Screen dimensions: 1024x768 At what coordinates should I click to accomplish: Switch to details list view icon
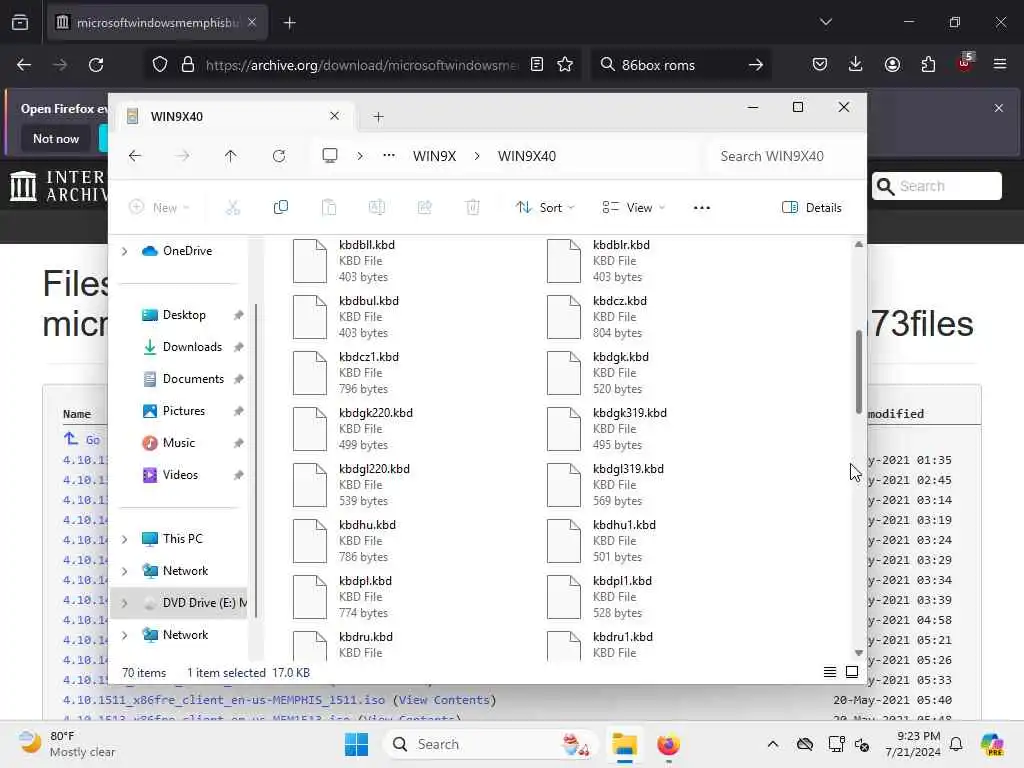829,672
